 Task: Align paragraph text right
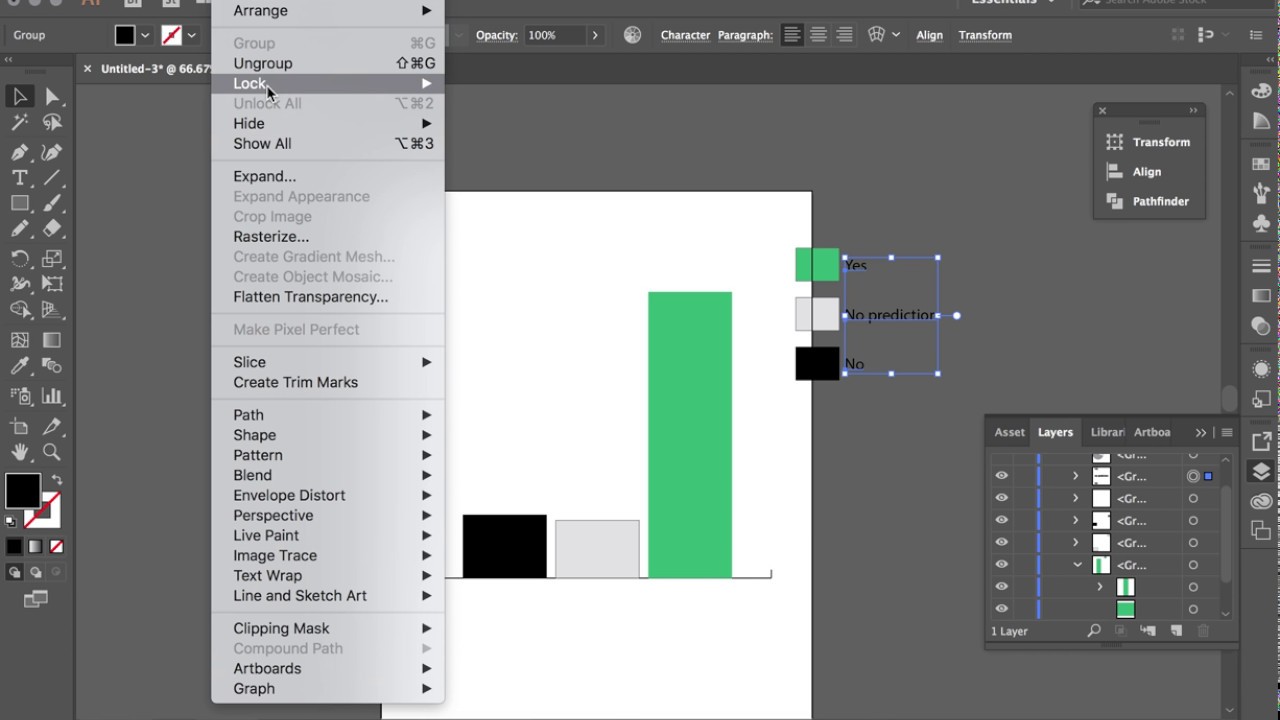[x=844, y=35]
